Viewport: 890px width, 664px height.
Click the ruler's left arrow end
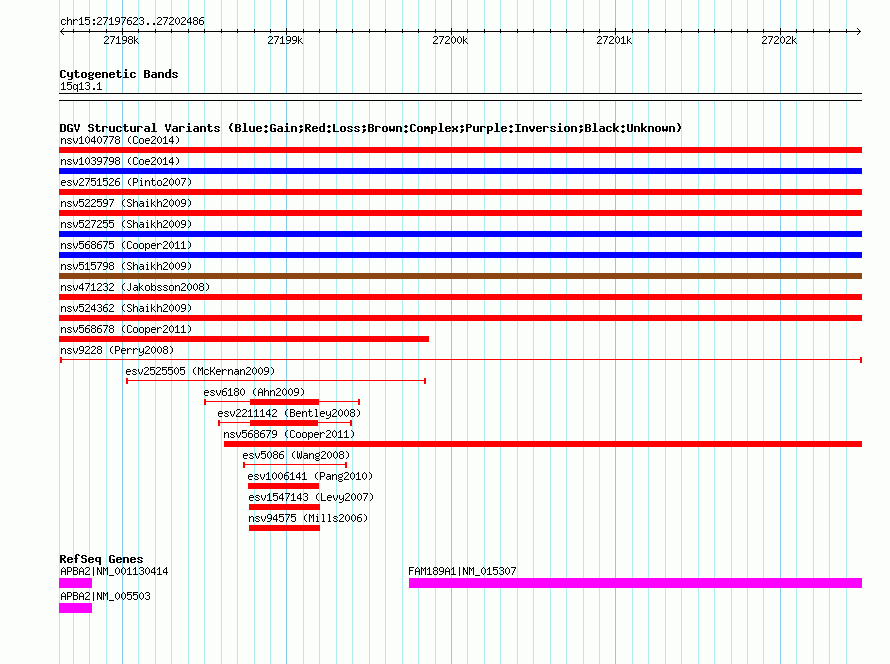62,32
